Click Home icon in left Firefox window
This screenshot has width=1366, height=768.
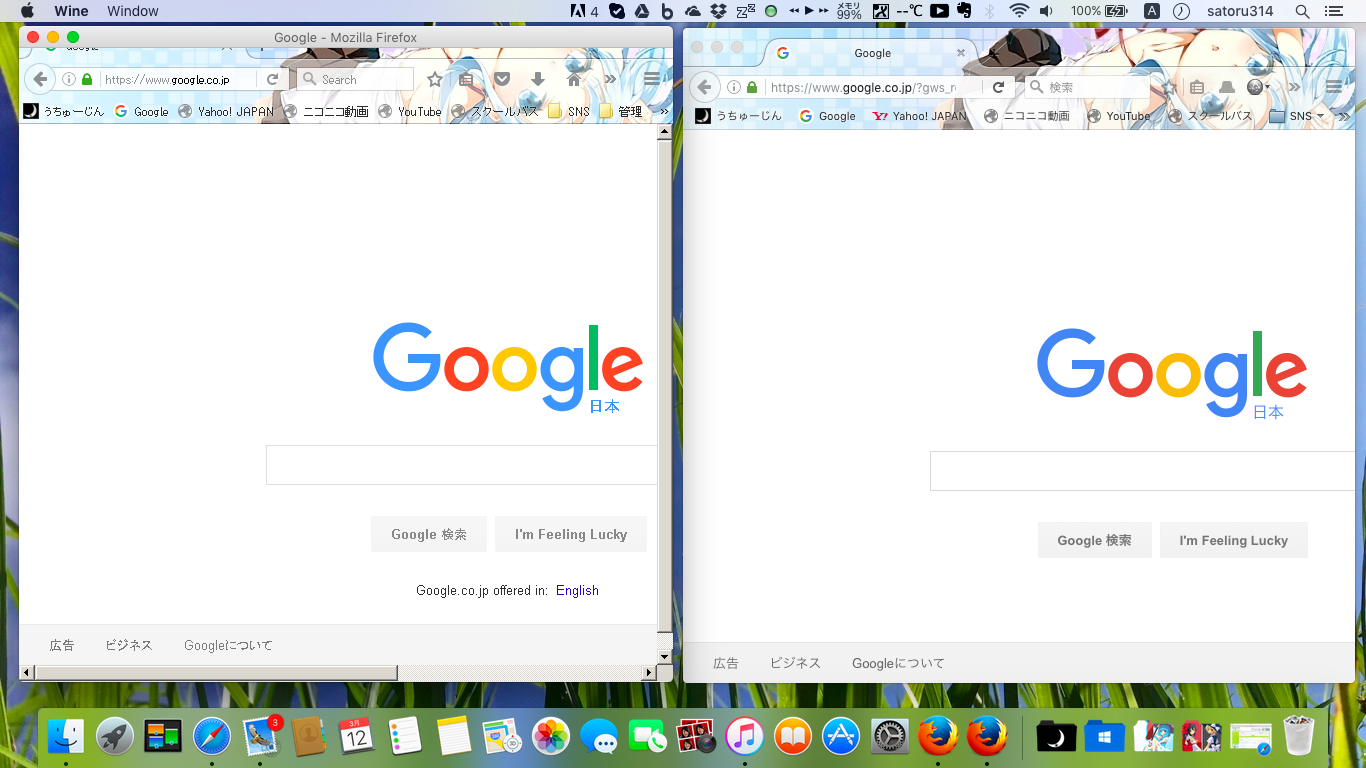(574, 79)
